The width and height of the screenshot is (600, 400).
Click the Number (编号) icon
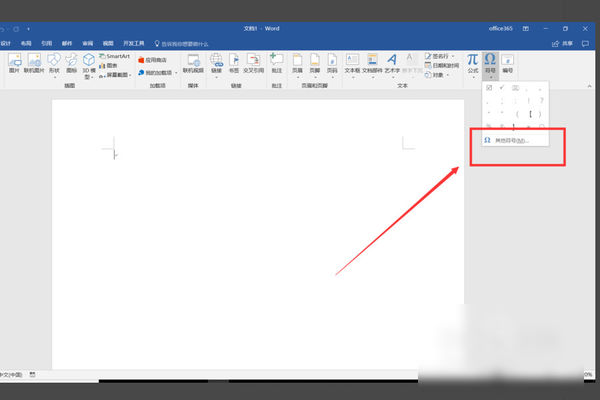point(507,63)
